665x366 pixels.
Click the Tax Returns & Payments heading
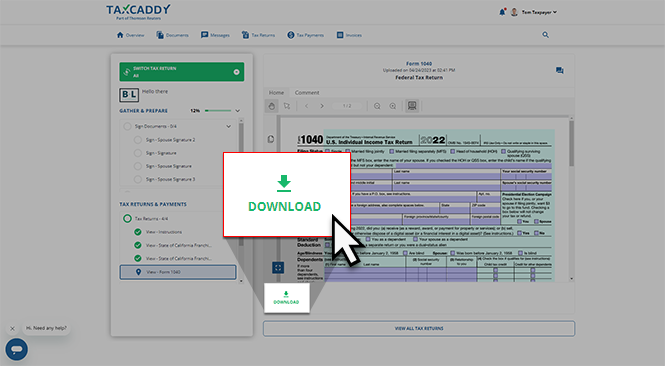pyautogui.click(x=153, y=204)
